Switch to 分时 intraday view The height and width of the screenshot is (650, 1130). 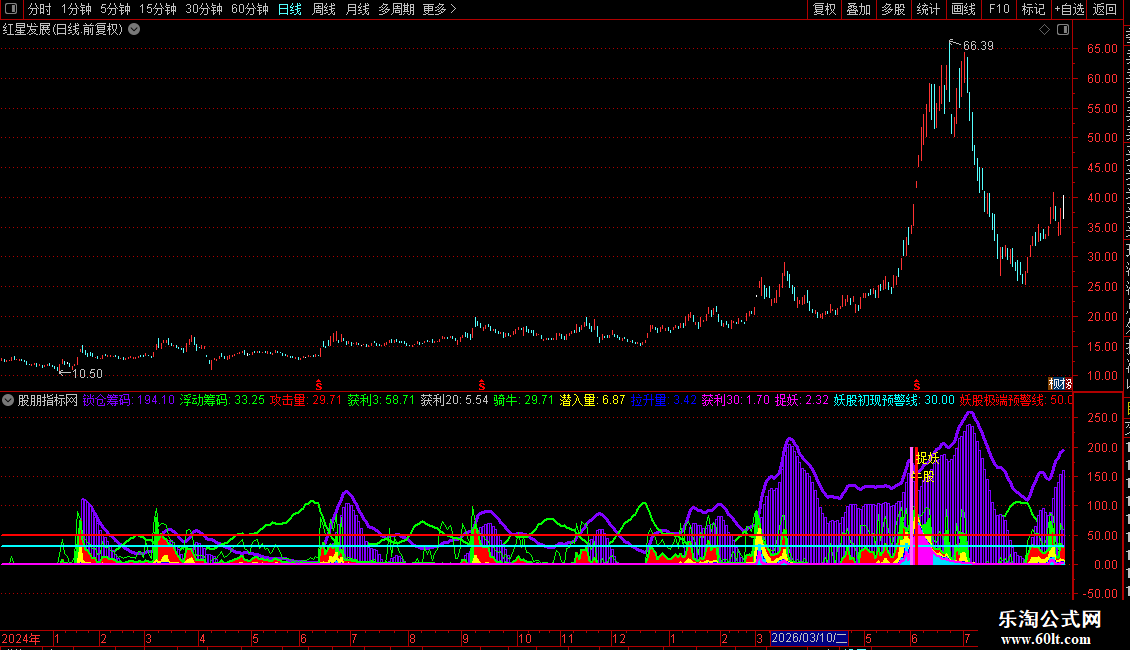tap(40, 9)
